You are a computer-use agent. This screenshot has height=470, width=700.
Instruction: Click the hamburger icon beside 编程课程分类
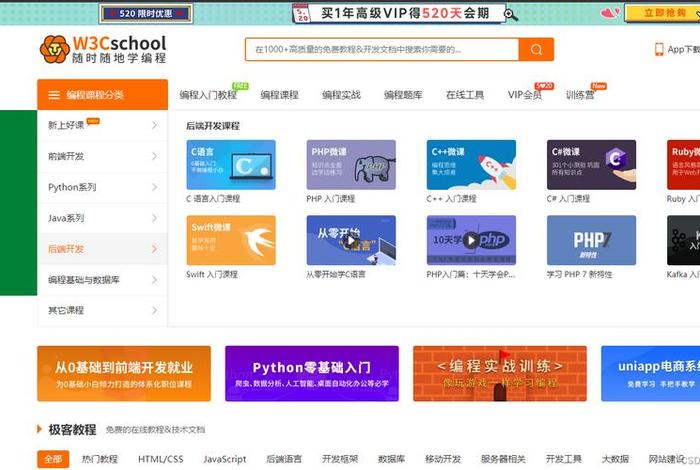54,95
